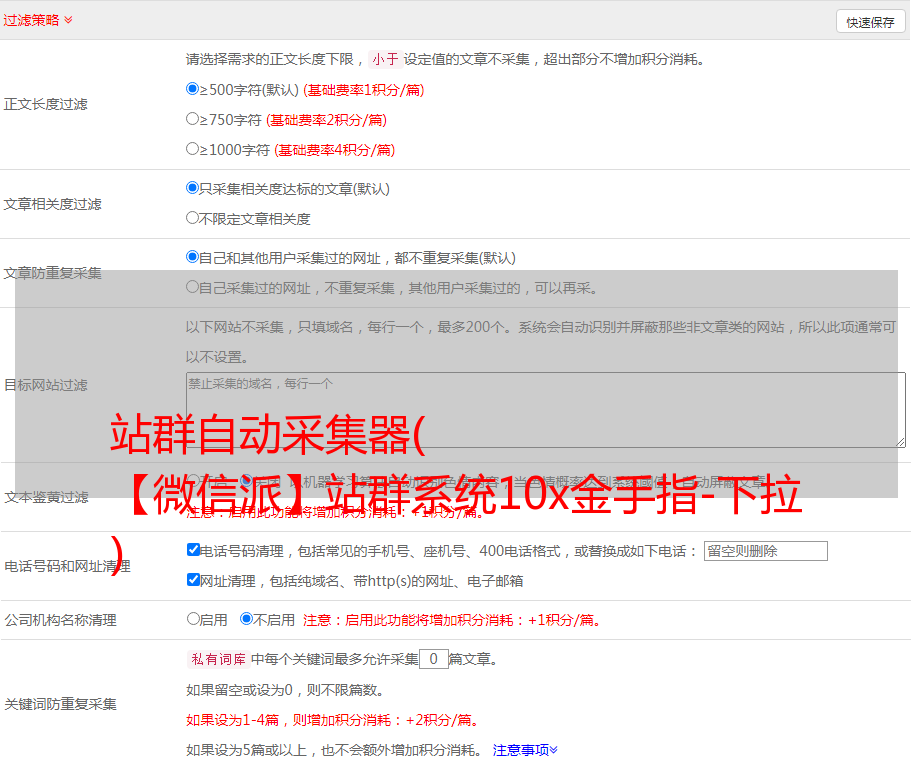Image resolution: width=912 pixels, height=768 pixels.
Task: Select 不启用 for 公司机构名称清理
Action: coord(247,619)
